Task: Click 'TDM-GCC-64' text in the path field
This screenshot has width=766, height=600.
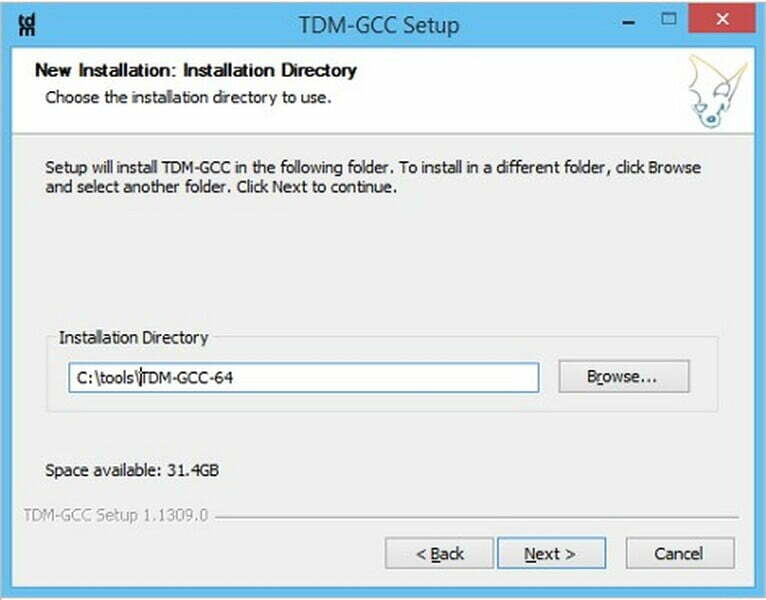Action: (x=187, y=378)
